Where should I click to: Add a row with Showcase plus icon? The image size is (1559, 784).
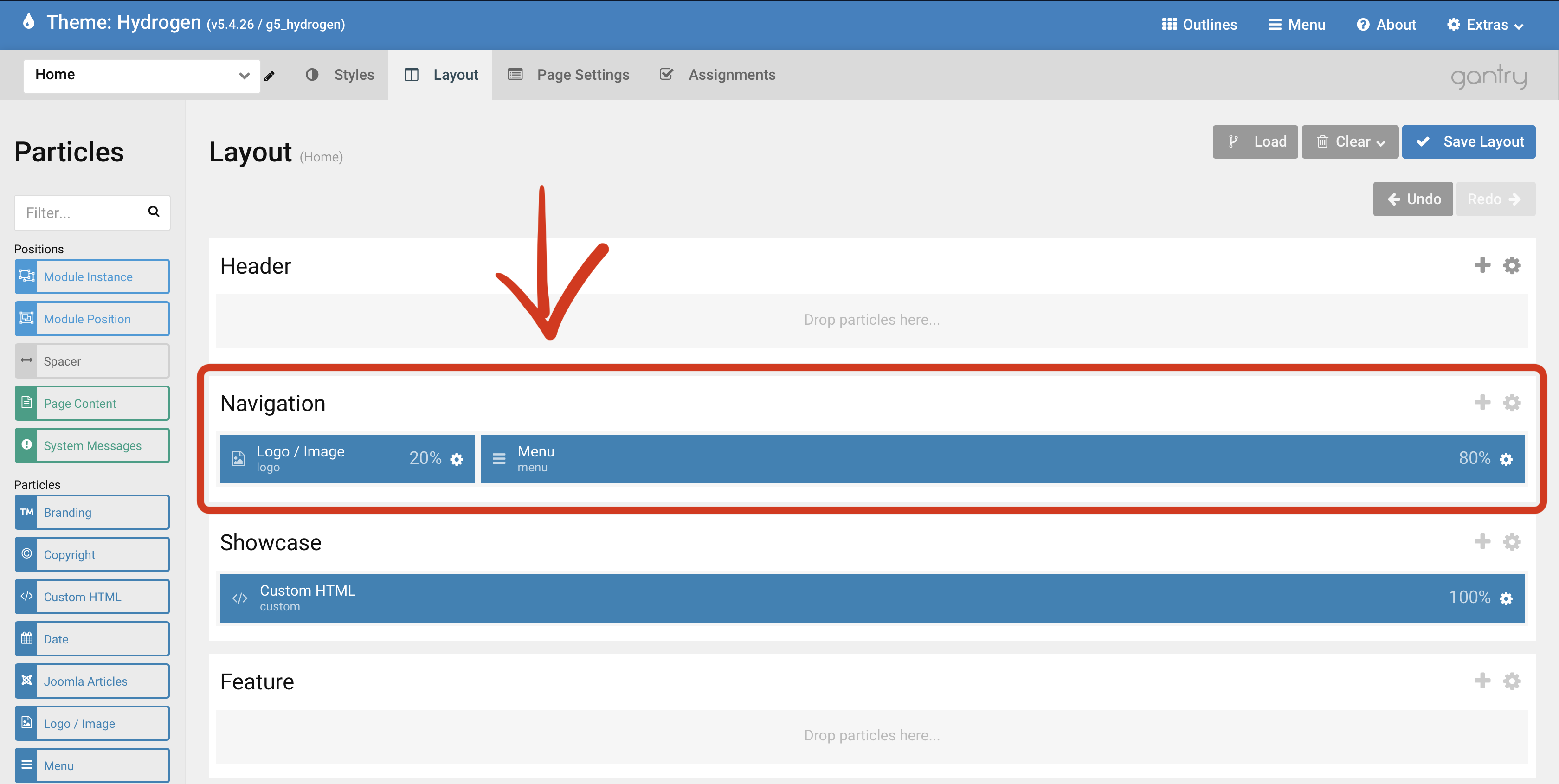(x=1482, y=541)
